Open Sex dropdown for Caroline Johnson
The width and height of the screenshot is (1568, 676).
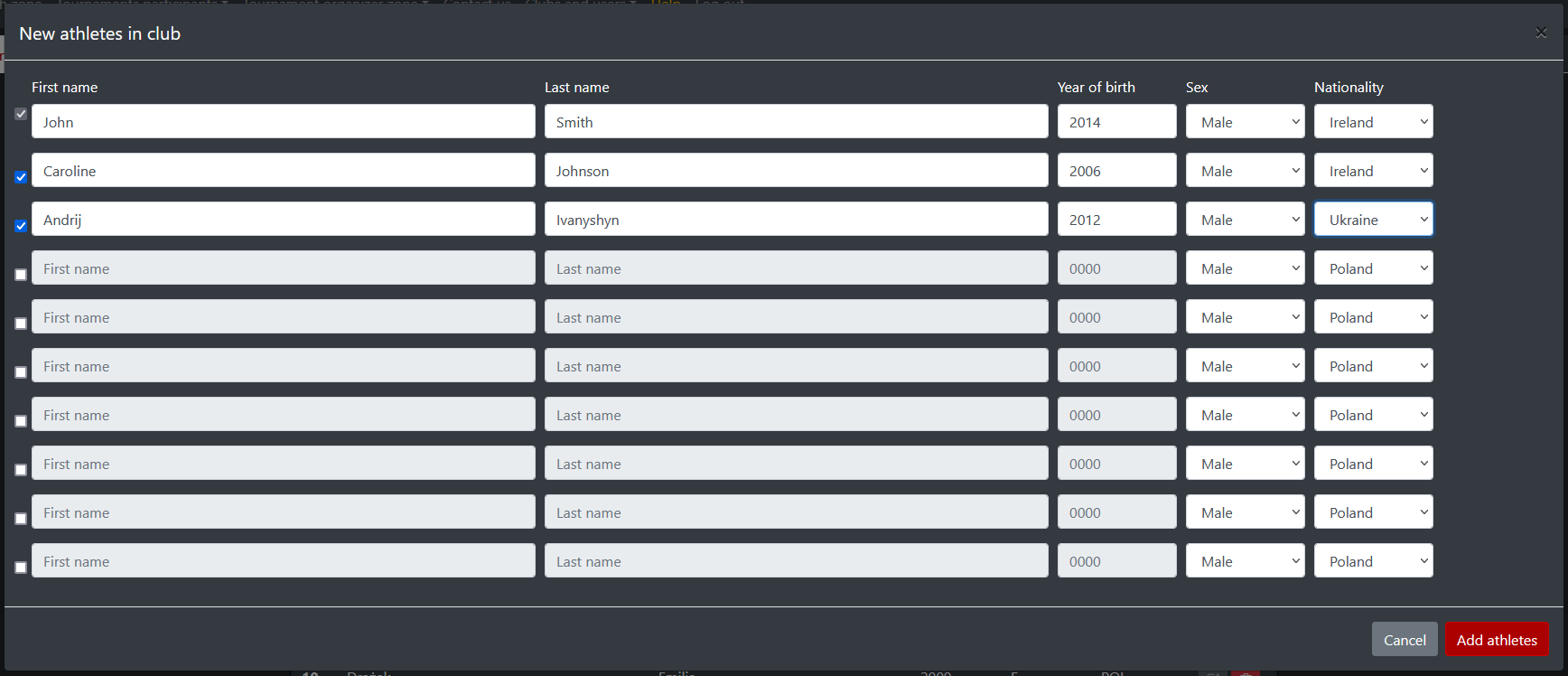click(x=1246, y=170)
